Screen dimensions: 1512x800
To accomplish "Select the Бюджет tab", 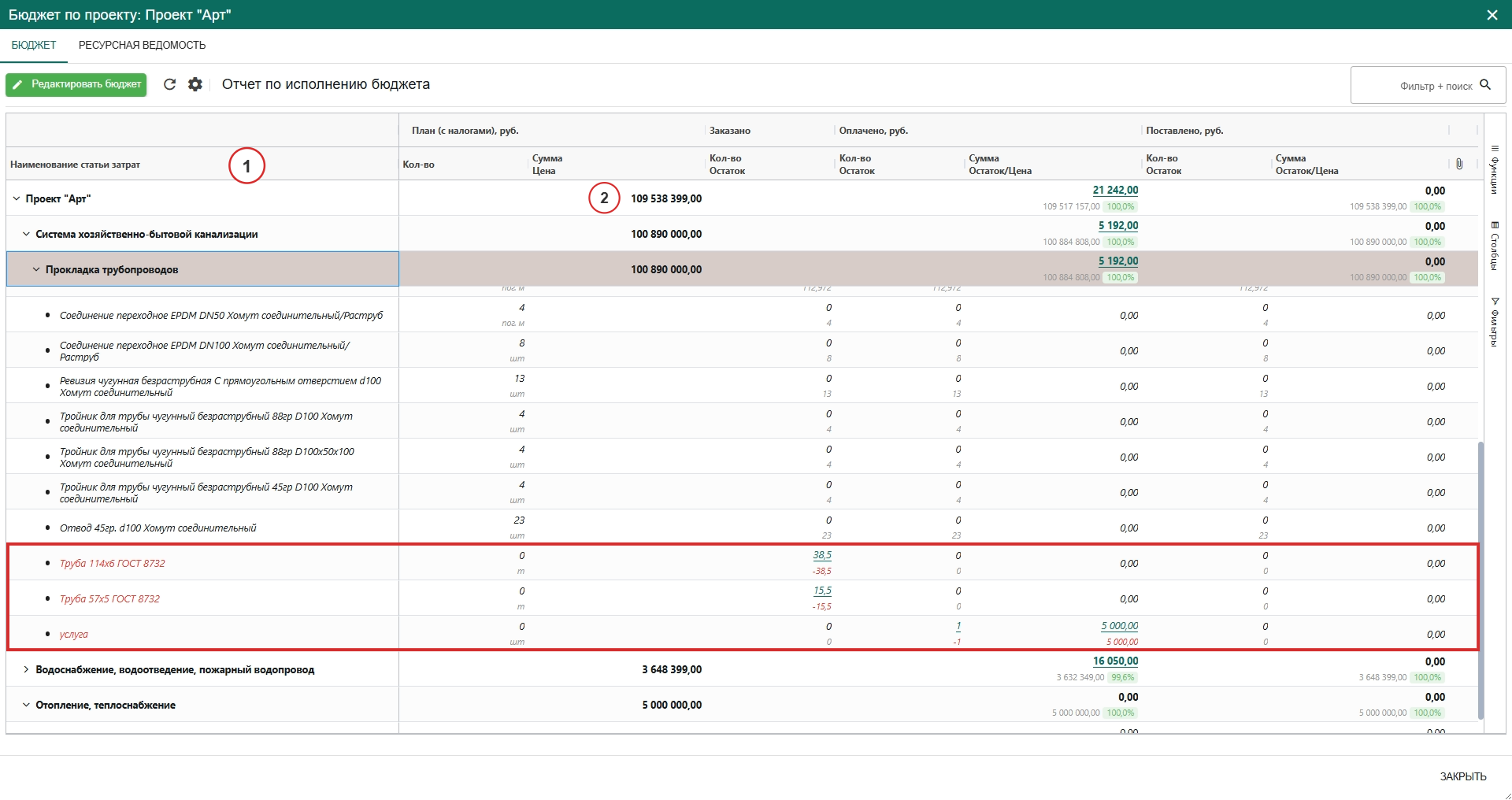I will (x=34, y=46).
